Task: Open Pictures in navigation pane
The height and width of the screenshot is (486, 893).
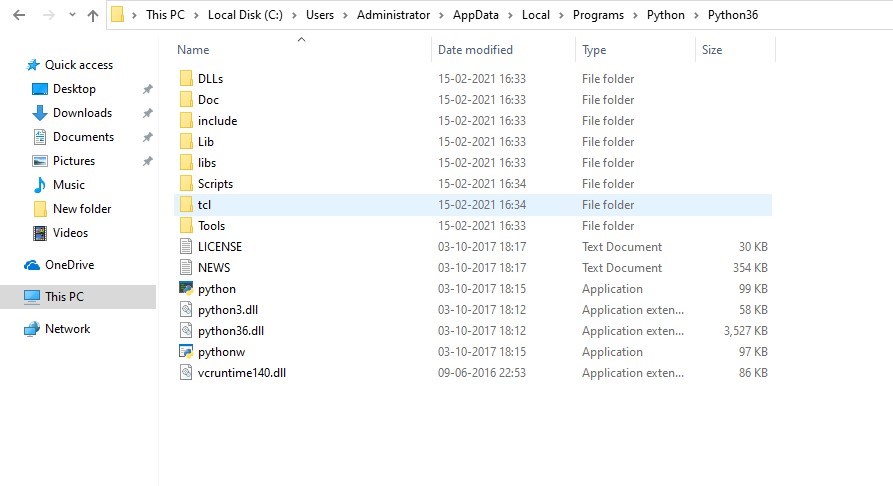Action: click(73, 161)
